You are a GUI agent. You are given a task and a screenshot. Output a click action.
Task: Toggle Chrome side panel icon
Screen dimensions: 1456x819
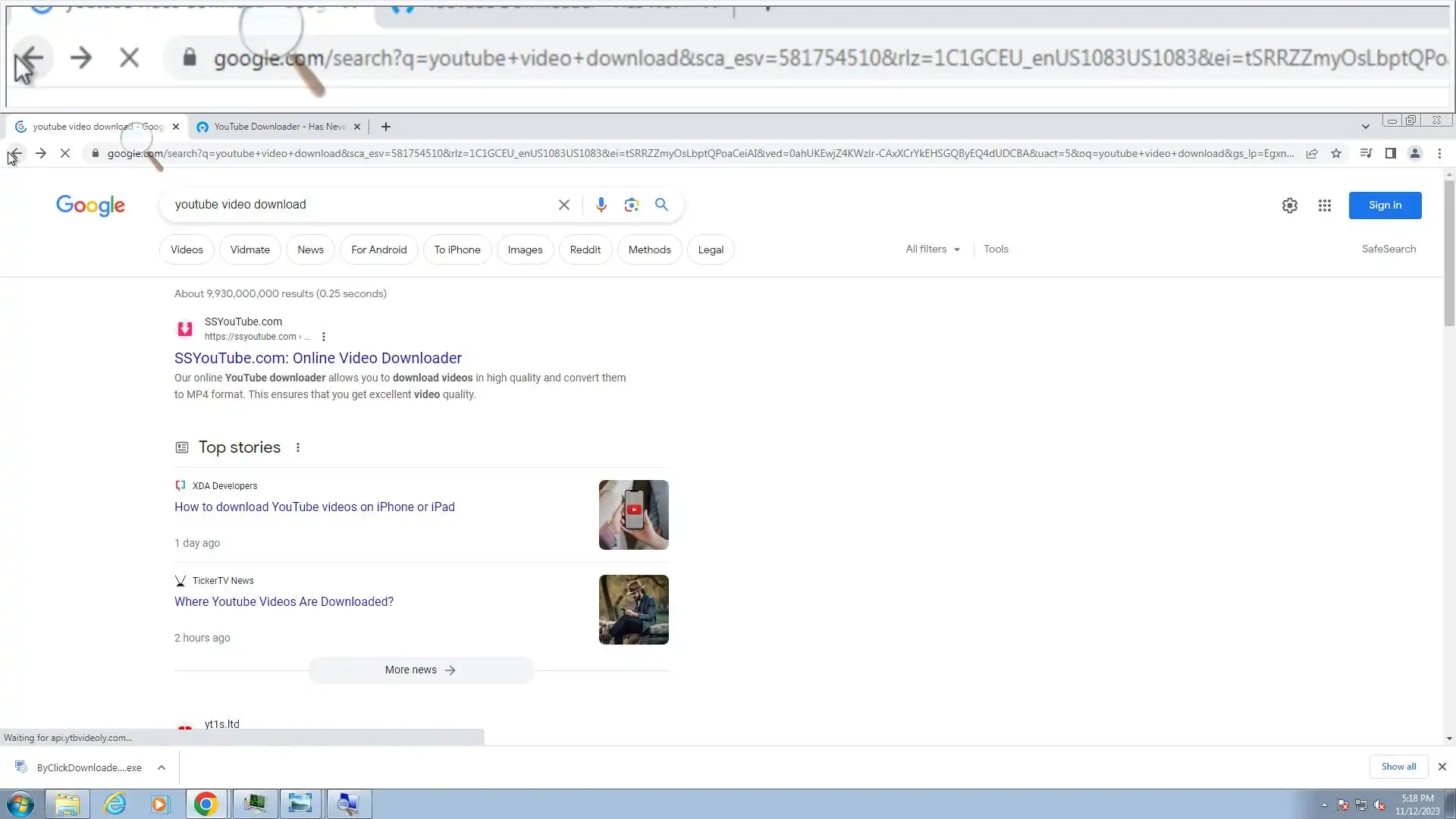(x=1390, y=153)
